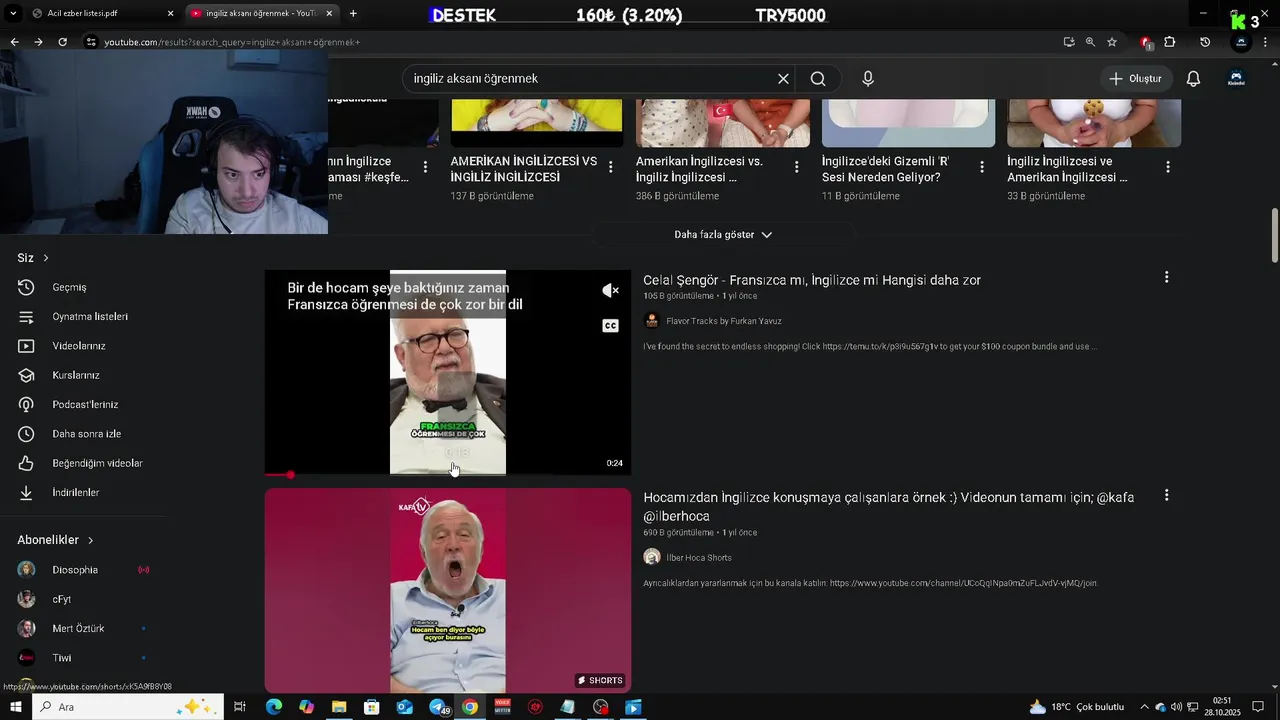Screen dimensions: 1280x720
Task: Close the Acil ezber listesi.pdf tab
Action: pyautogui.click(x=170, y=14)
